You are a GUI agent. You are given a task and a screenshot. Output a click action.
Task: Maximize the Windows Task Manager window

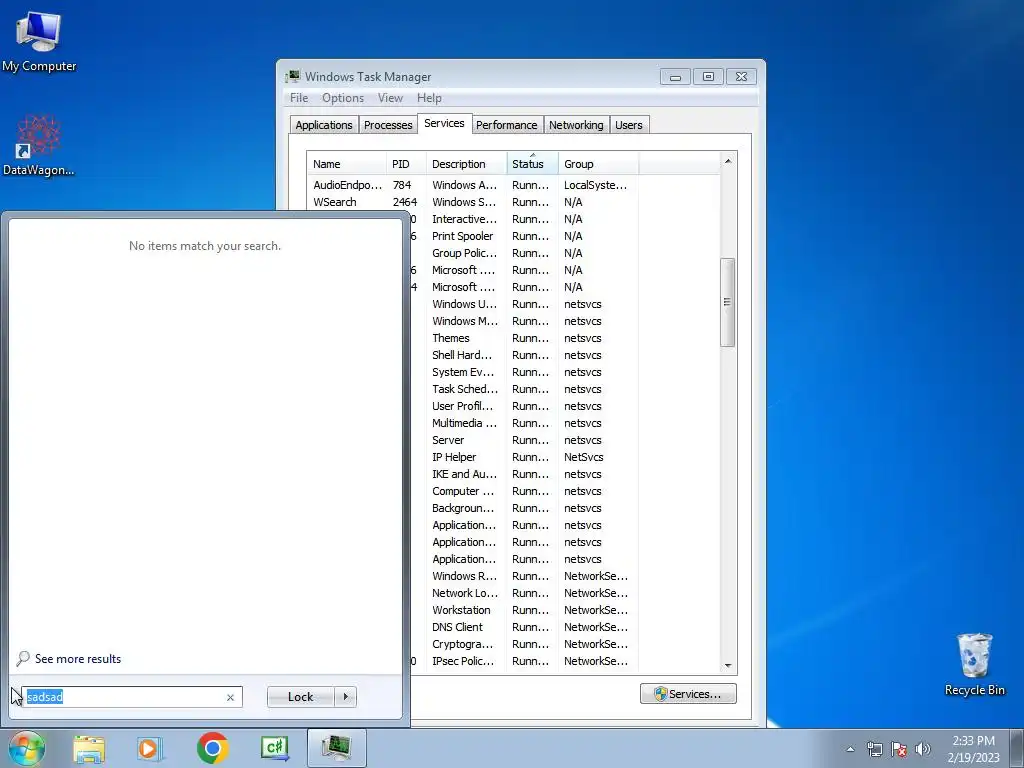coord(708,77)
